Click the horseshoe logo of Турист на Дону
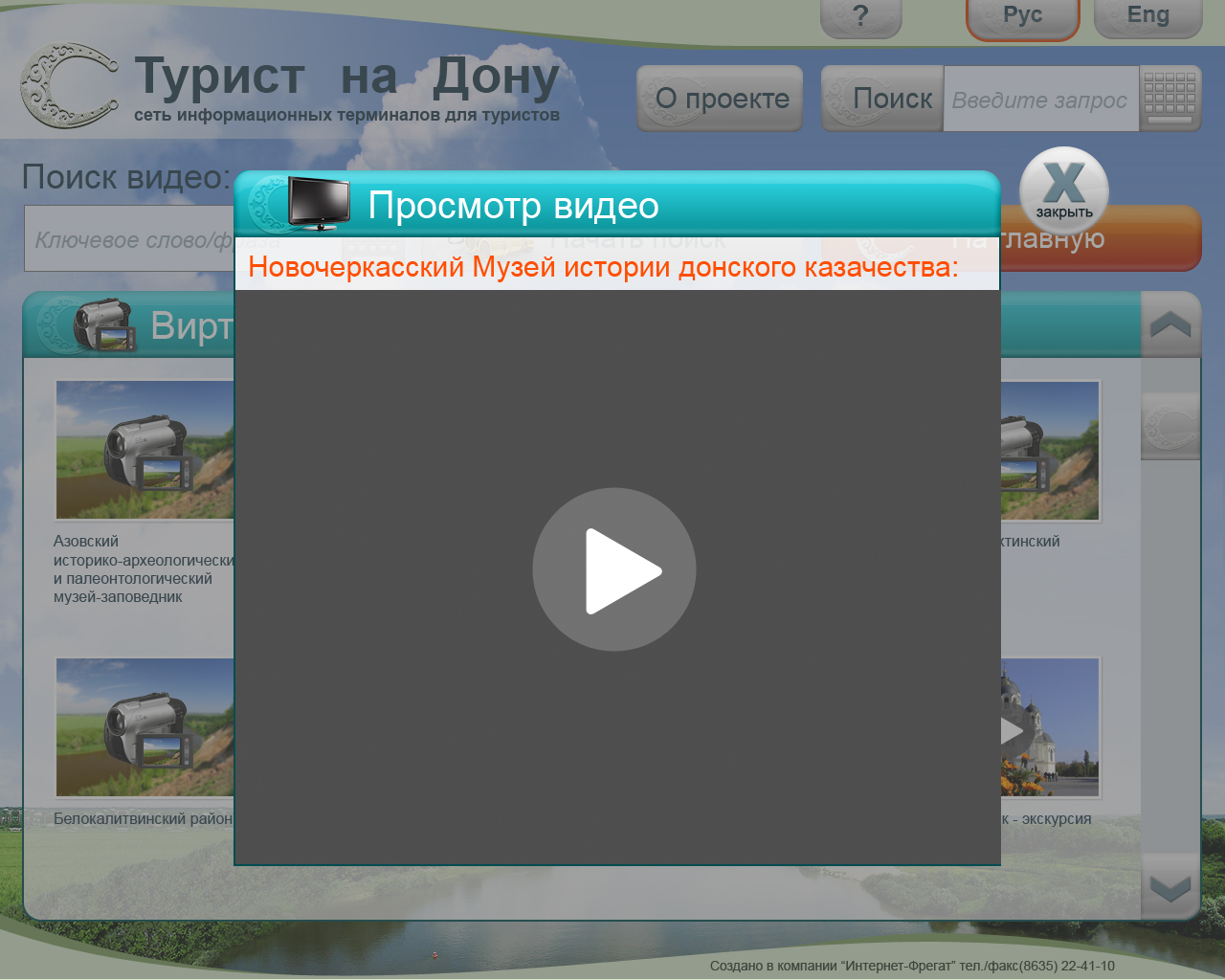Image resolution: width=1225 pixels, height=980 pixels. (x=69, y=85)
